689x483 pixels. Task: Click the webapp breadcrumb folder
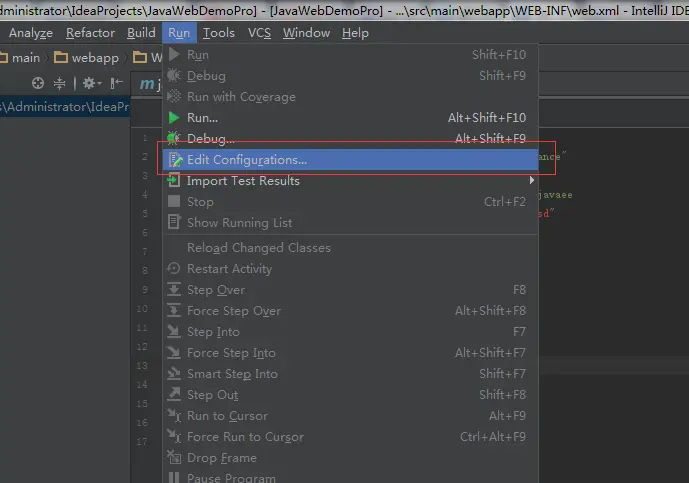click(x=86, y=58)
